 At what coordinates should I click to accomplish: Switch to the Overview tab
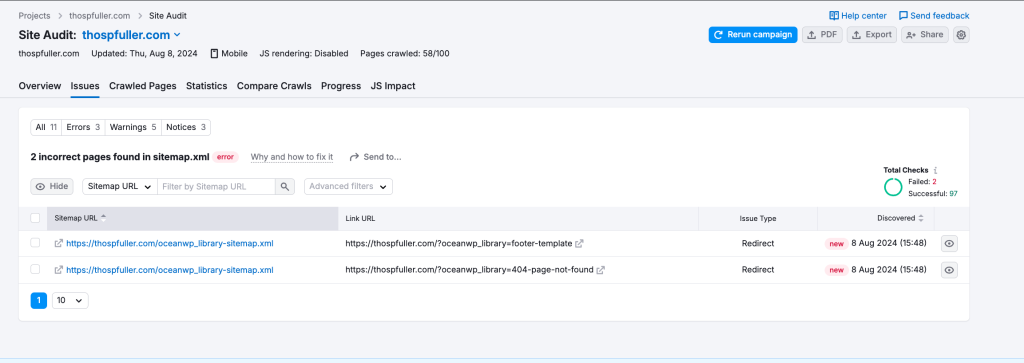40,86
